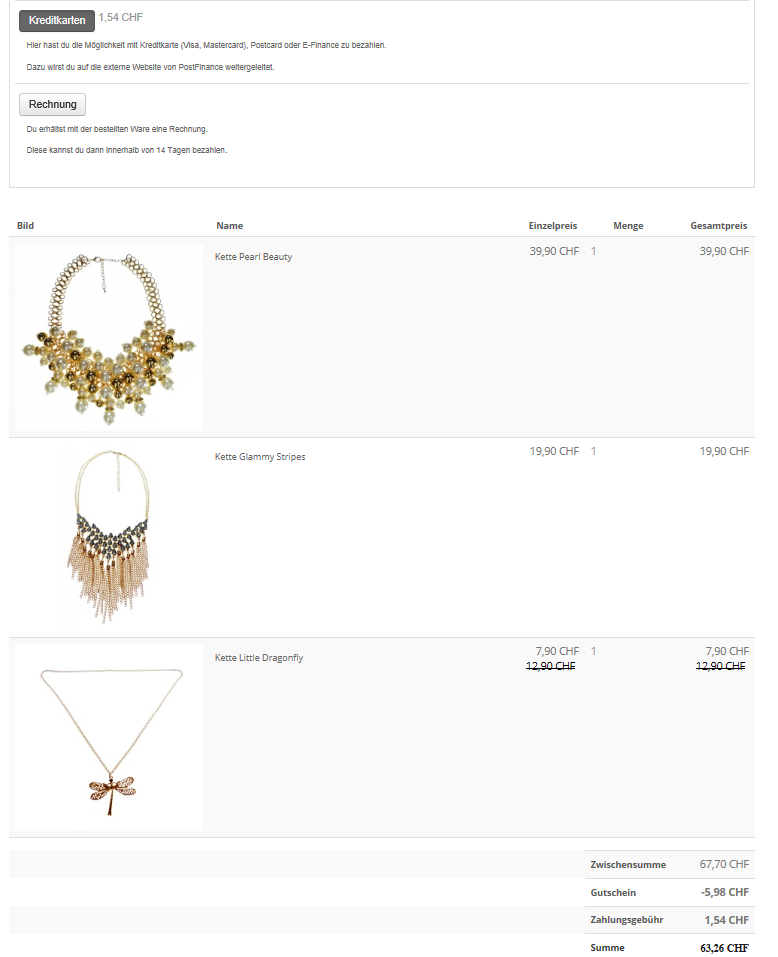Click the 1,54 CHF fee beside Kreditkarten
Viewport: 778px width, 957px height.
(x=121, y=17)
